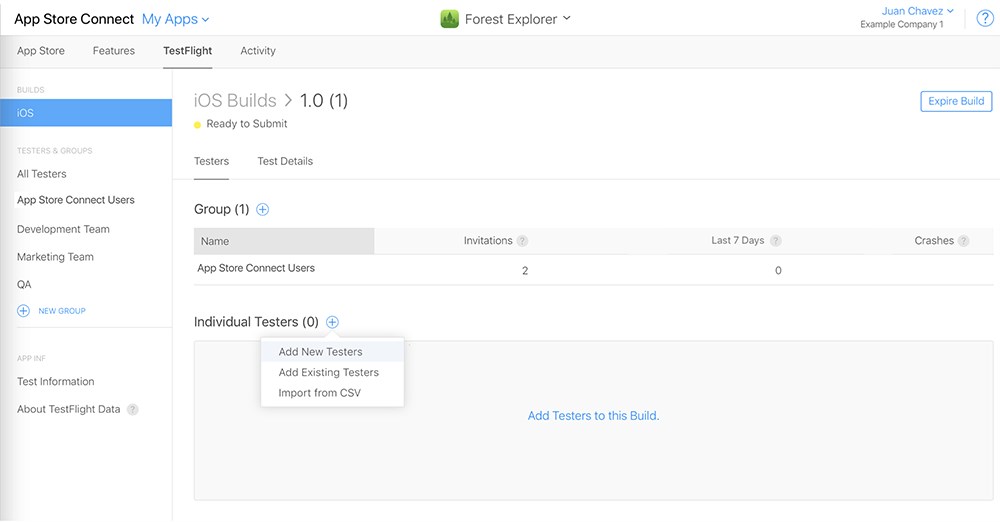Click NEW GROUP link in sidebar
Screen dimensions: 1000x522
pyautogui.click(x=62, y=311)
